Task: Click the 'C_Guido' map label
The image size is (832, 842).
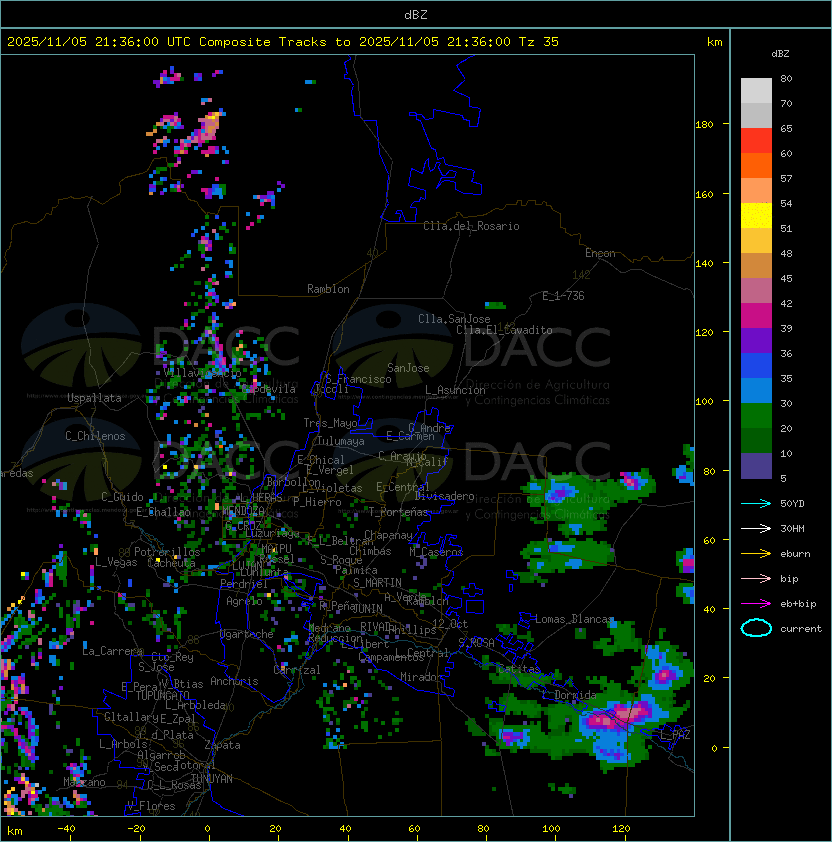Action: (x=122, y=497)
